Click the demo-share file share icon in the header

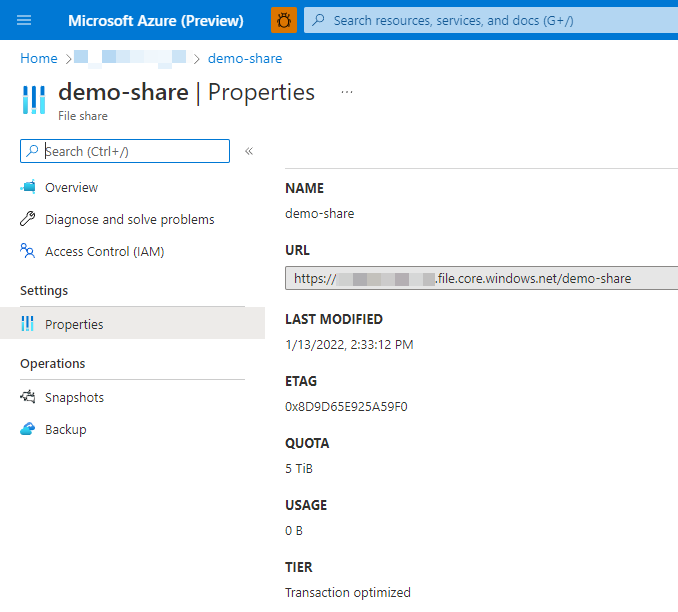(34, 100)
